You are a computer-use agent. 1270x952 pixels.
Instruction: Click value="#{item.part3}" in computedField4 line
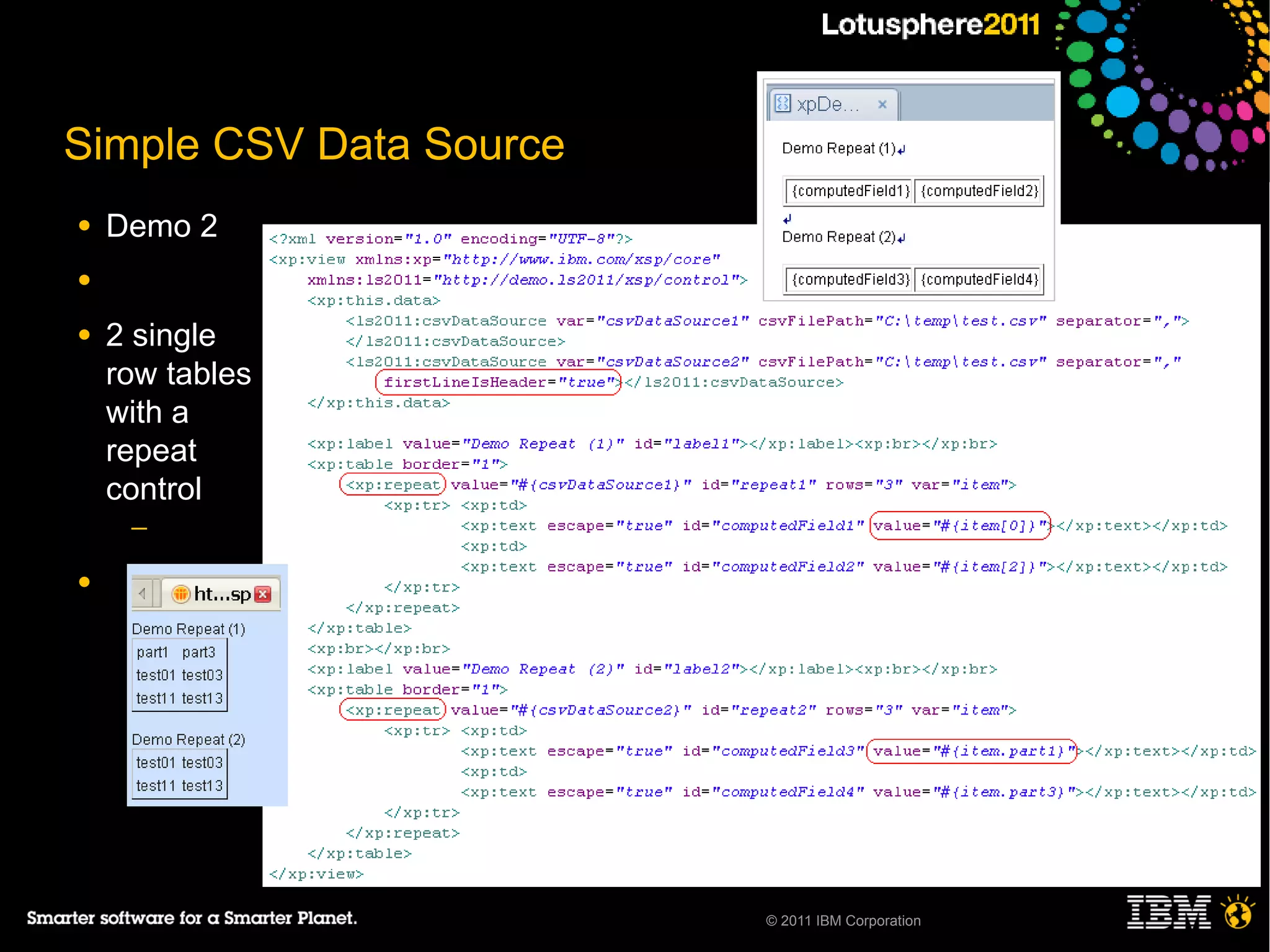click(x=974, y=792)
